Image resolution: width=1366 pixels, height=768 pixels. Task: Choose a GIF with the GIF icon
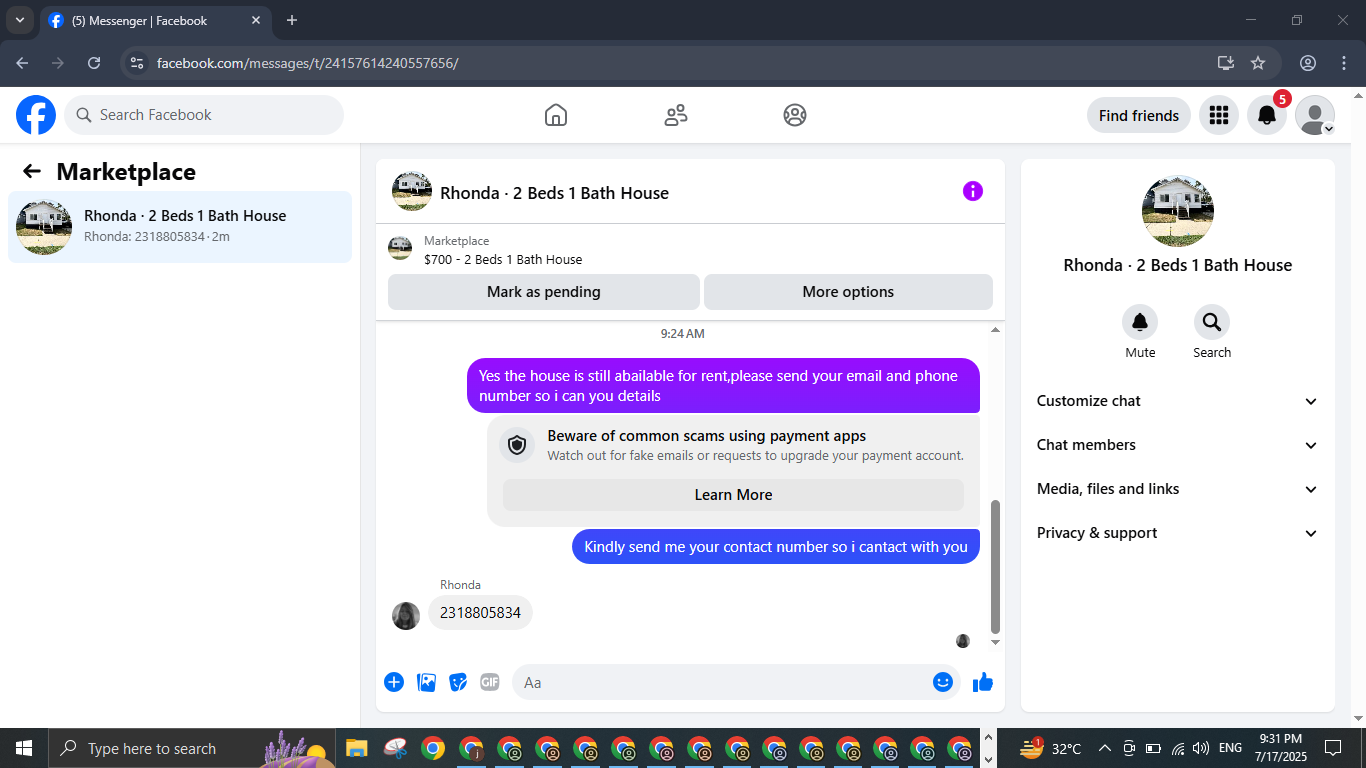coord(489,682)
